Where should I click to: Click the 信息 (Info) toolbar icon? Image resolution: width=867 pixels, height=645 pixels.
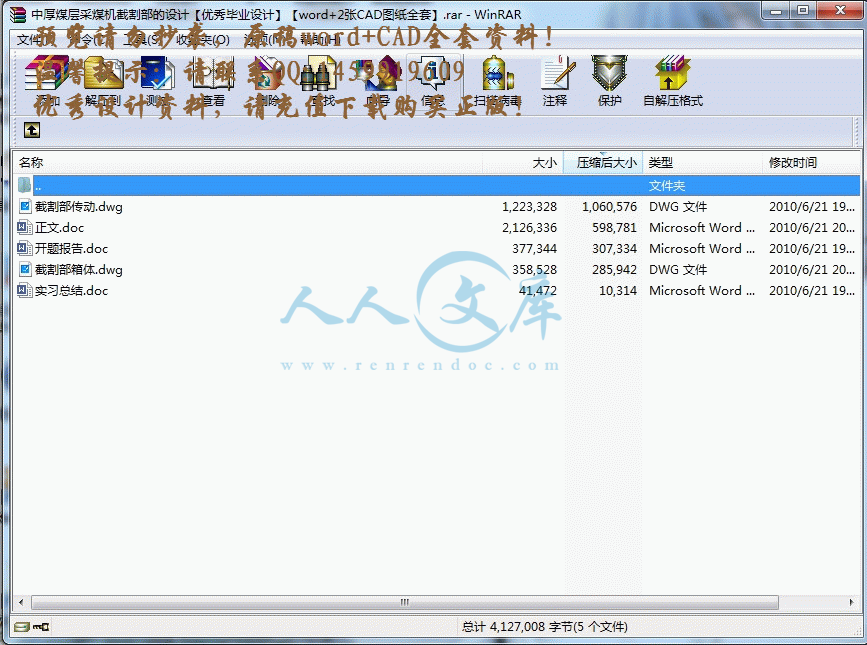[434, 73]
